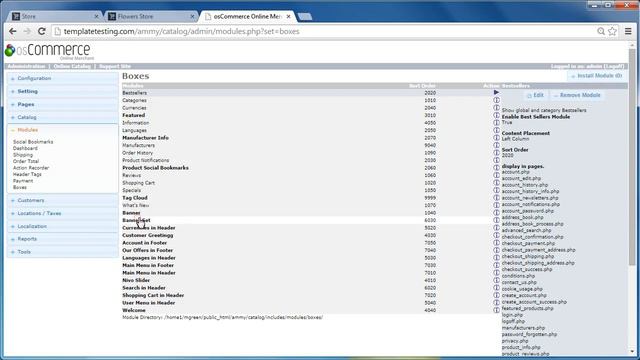Click the Edit button for Bestsellers
This screenshot has width=640, height=360.
[x=536, y=95]
